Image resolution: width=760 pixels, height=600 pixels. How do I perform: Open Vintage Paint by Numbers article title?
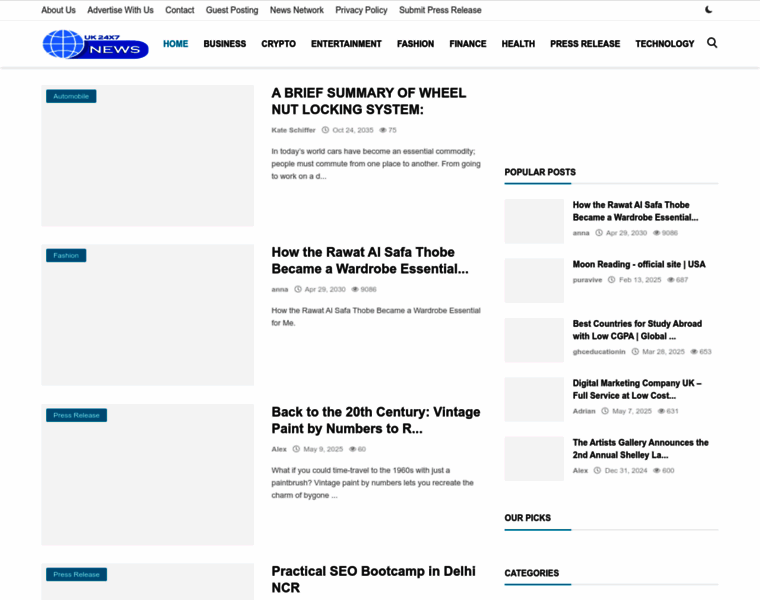pyautogui.click(x=376, y=420)
